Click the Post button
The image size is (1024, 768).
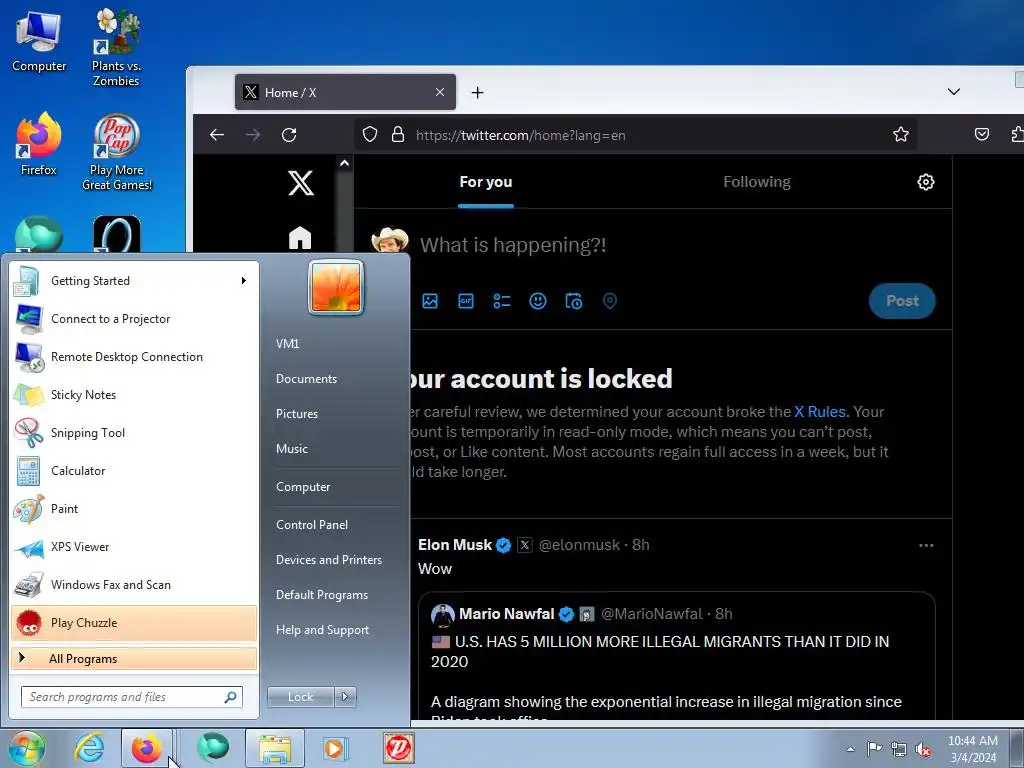click(x=902, y=301)
